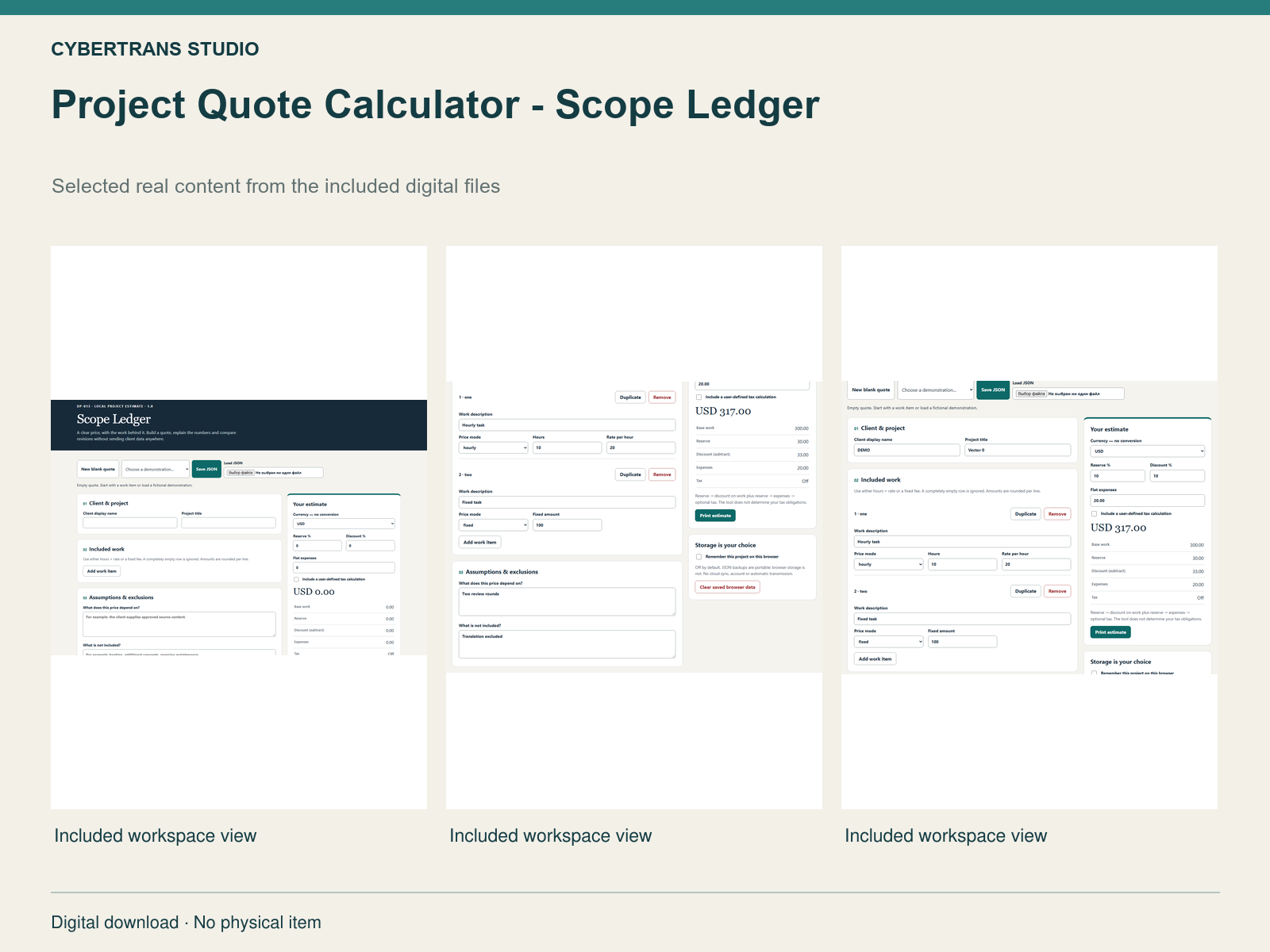This screenshot has width=1270, height=952.
Task: Click the Clear saved browser data button
Action: click(x=728, y=587)
